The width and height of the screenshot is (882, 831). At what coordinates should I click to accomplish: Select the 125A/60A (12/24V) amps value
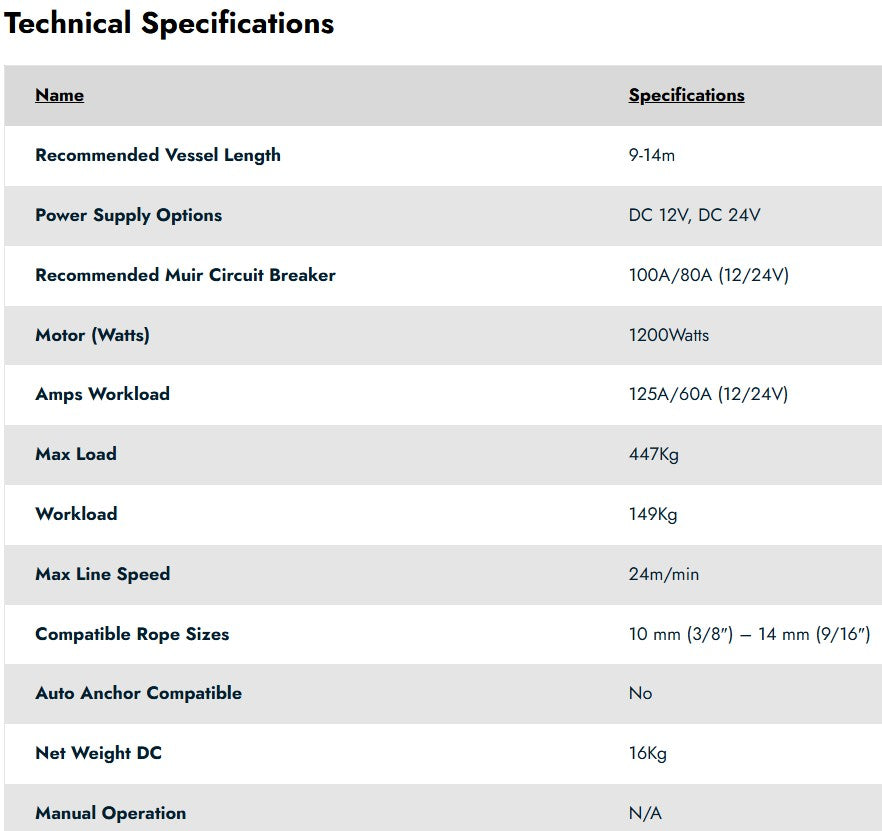click(x=708, y=394)
